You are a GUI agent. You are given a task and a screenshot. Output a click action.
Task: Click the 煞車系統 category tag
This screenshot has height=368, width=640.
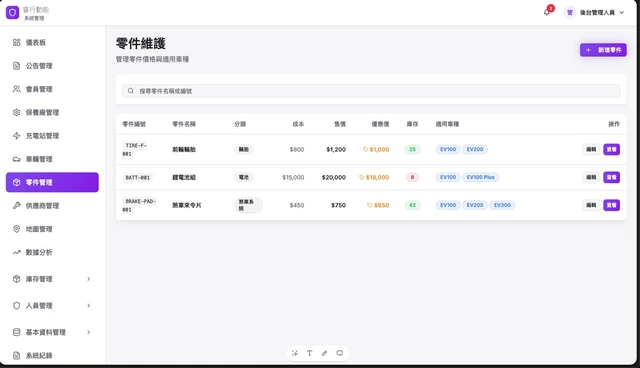tap(248, 205)
